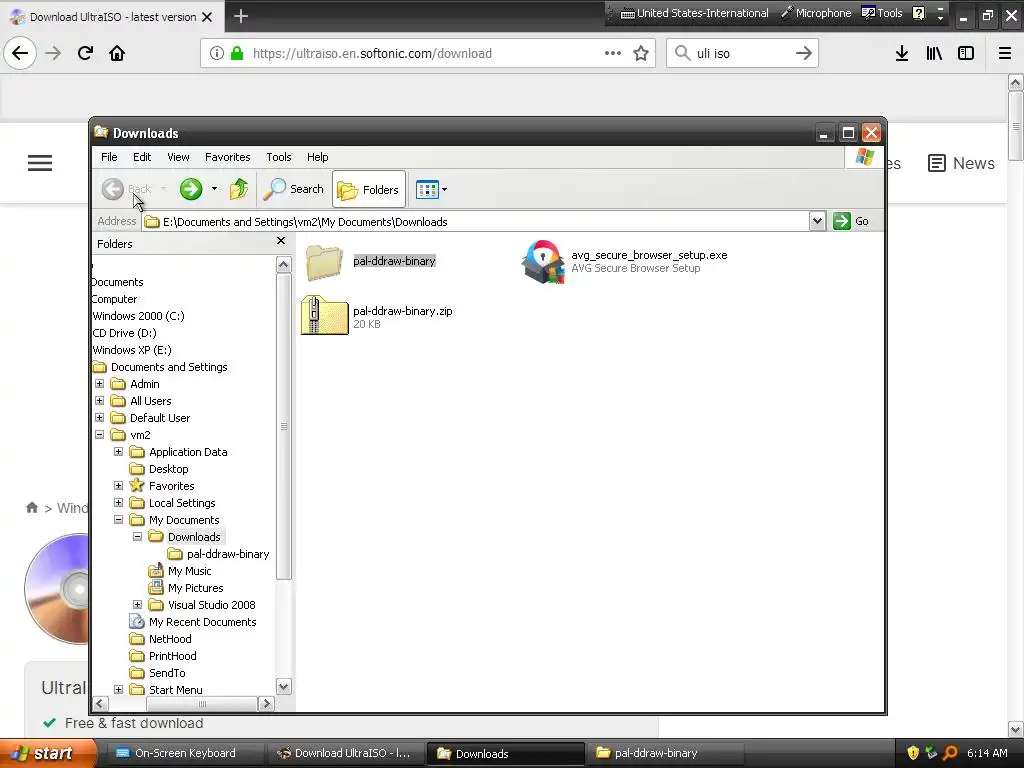Collapse the Downloads tree node
This screenshot has height=768, width=1024.
click(x=137, y=537)
